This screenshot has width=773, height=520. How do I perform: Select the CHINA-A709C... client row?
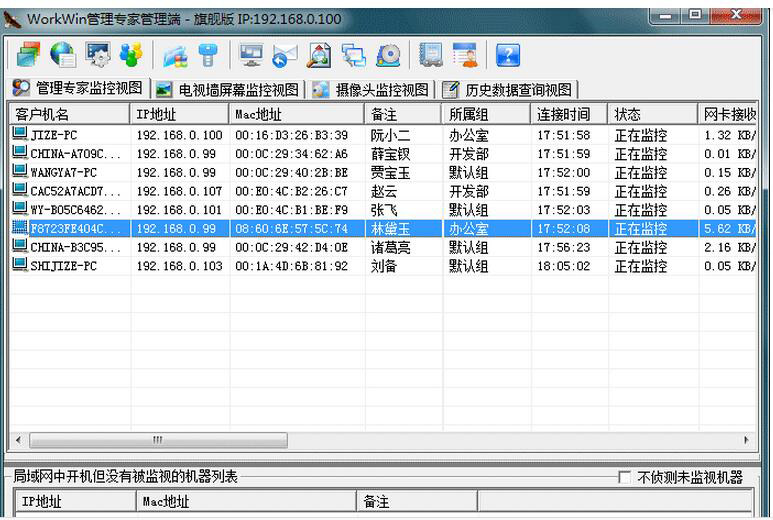384,154
